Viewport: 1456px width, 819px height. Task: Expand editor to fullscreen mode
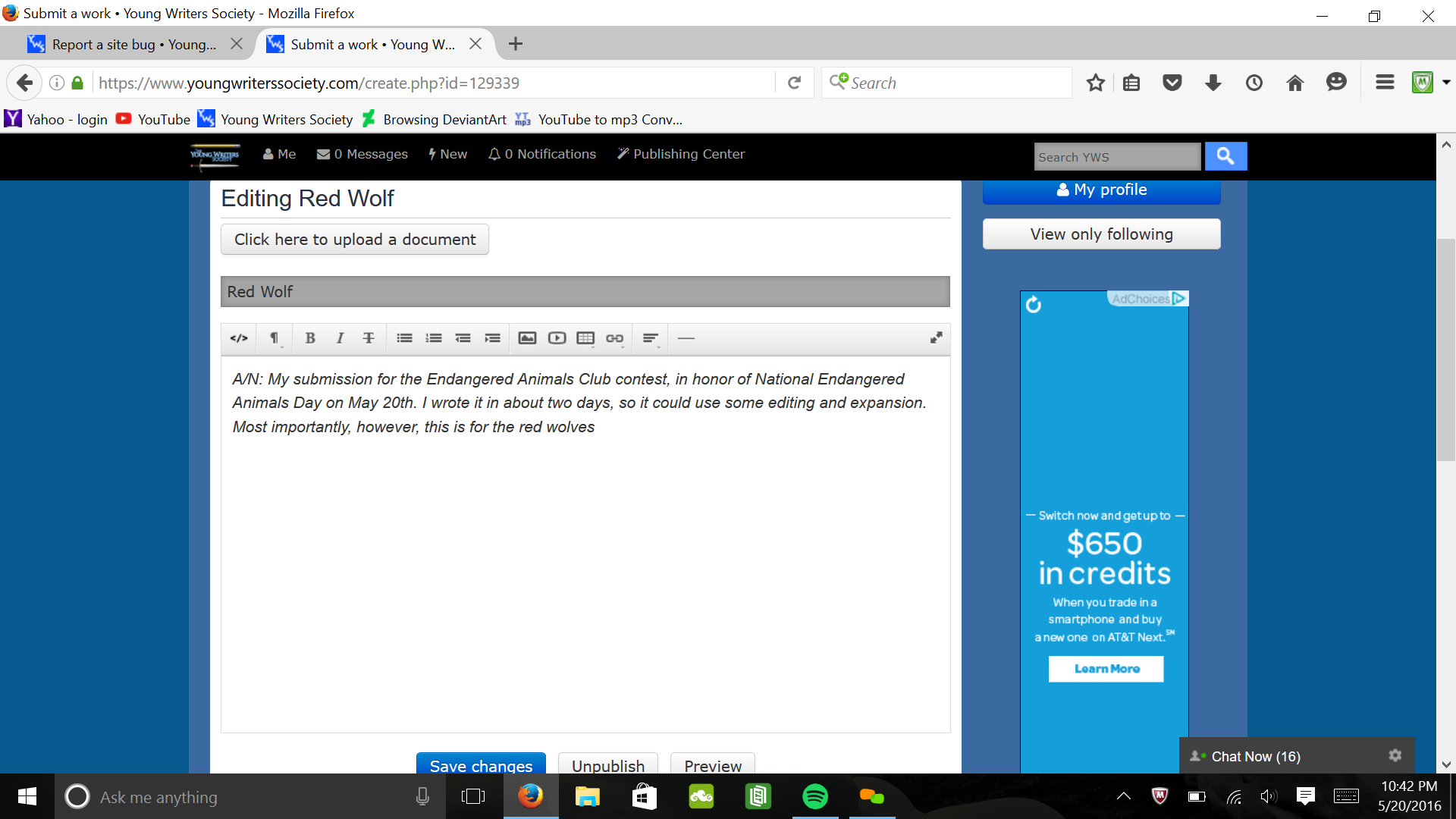[936, 338]
